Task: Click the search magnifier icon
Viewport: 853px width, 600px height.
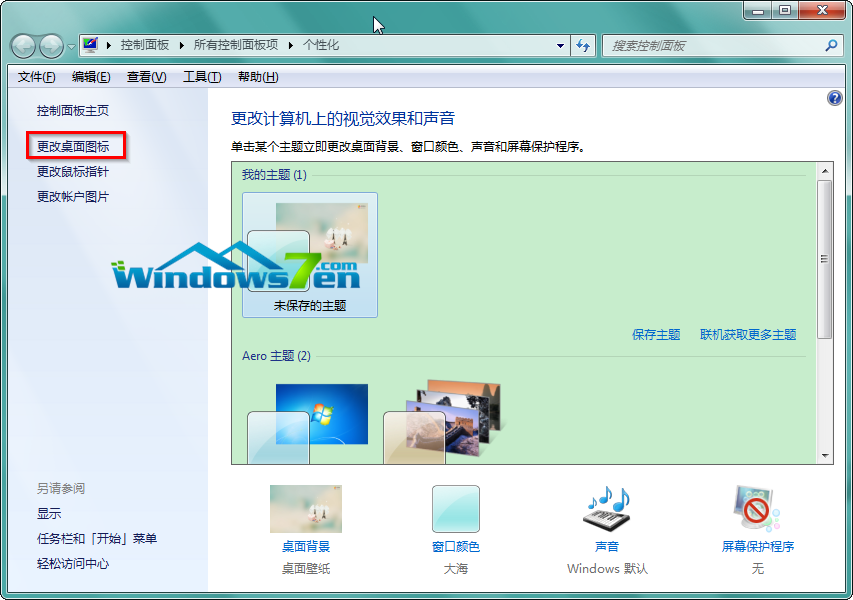Action: point(829,45)
